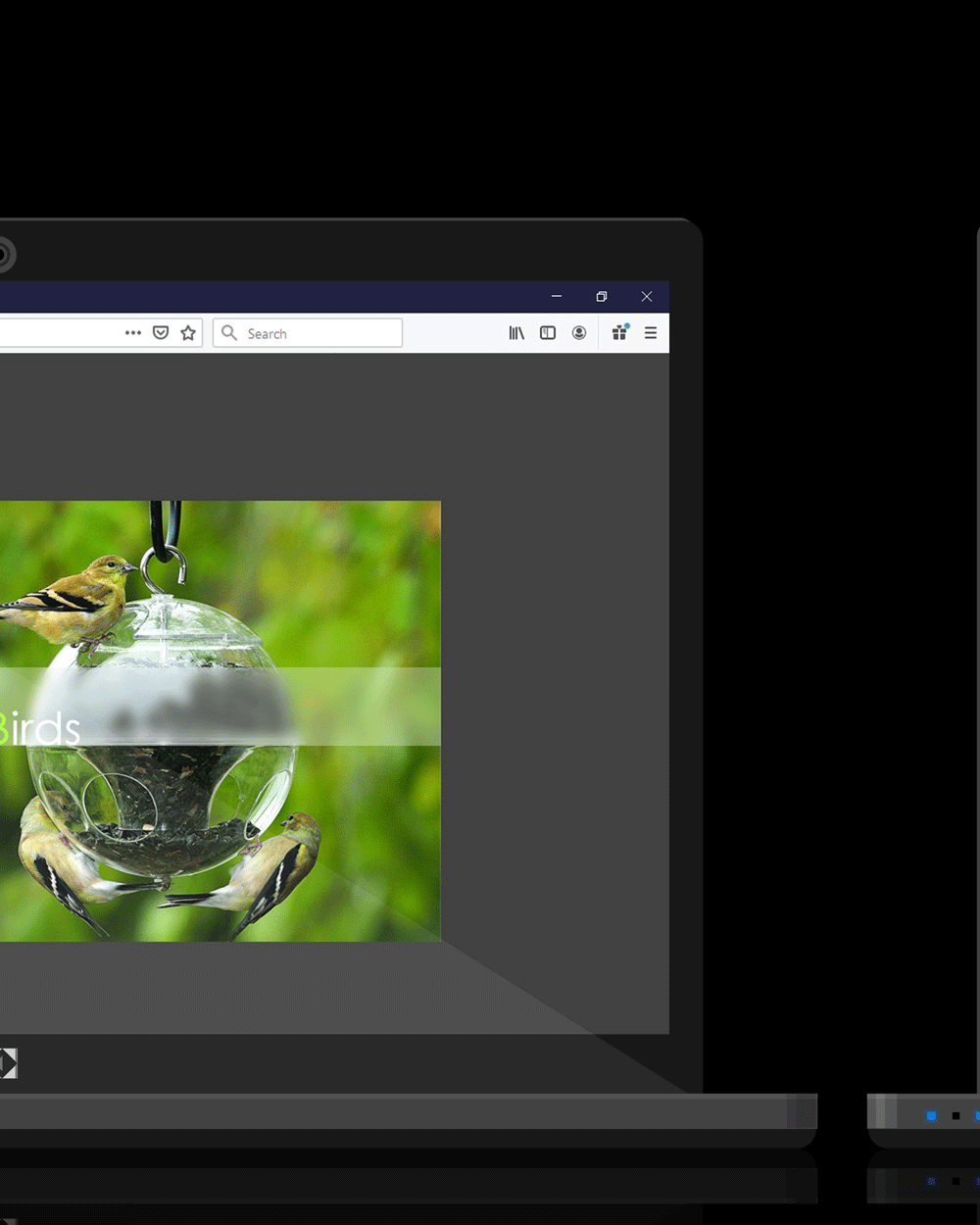Toggle the sidebar view icon
Screen dimensions: 980x1225
(x=548, y=333)
